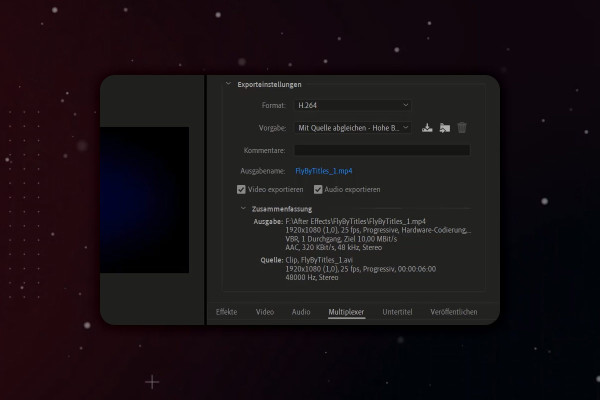This screenshot has width=600, height=400.
Task: Collapse the Zusammenfassung section
Action: (243, 209)
